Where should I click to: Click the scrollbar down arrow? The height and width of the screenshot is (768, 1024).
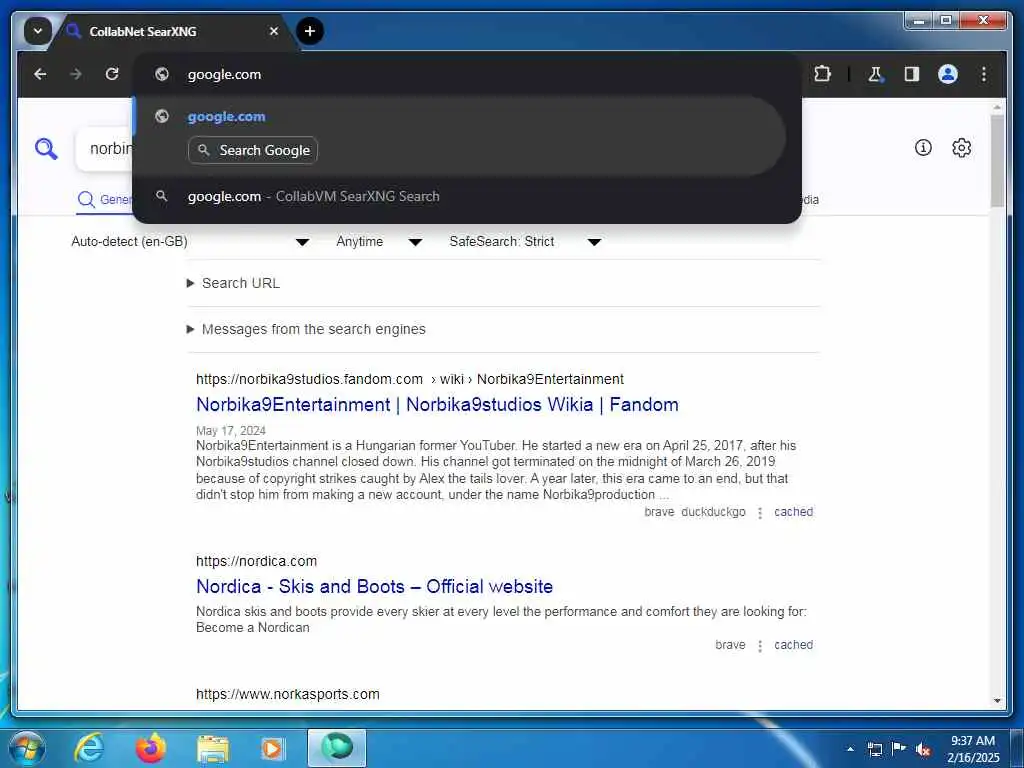pos(997,701)
